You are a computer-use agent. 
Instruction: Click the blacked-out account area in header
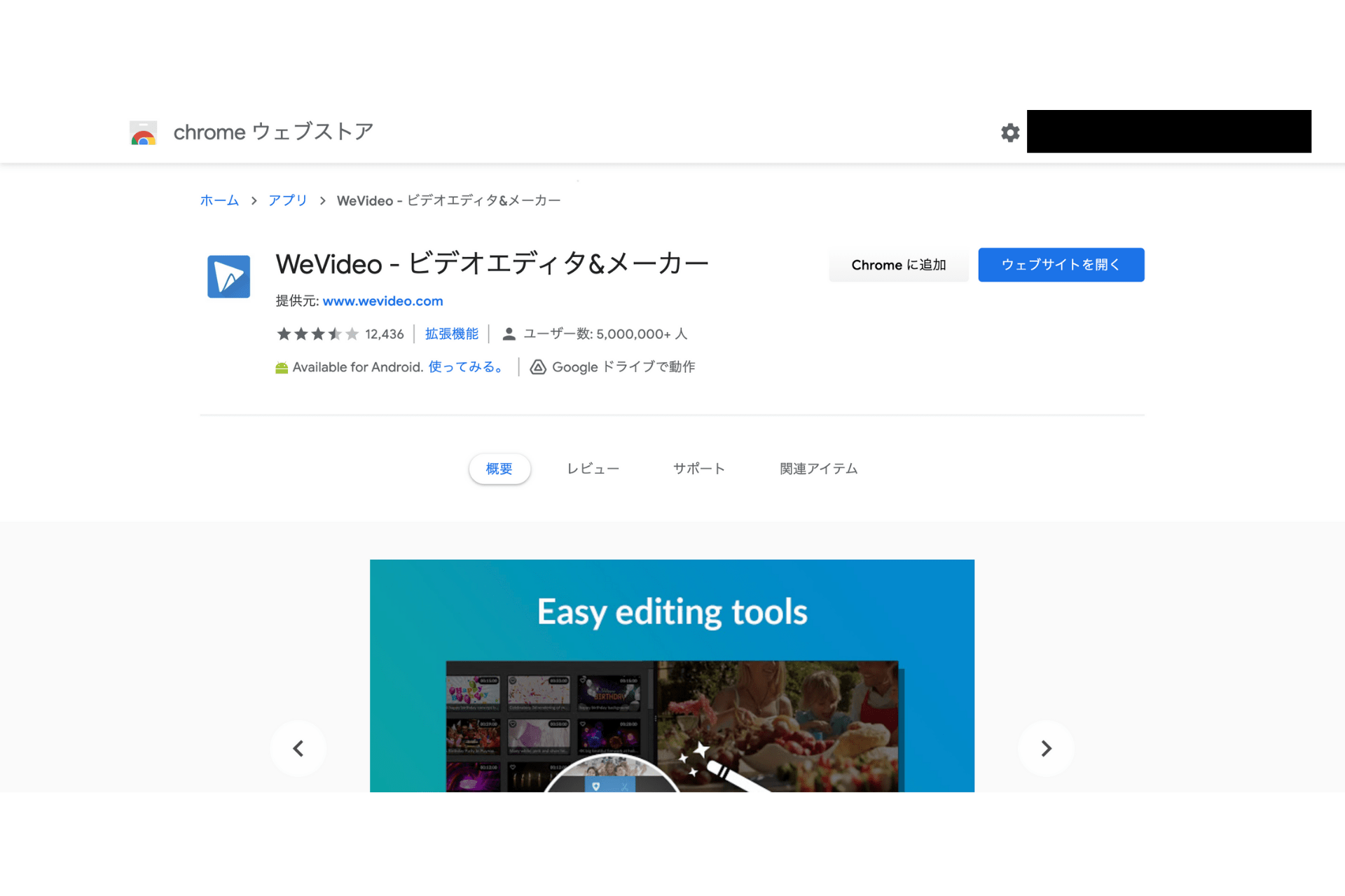[1168, 131]
